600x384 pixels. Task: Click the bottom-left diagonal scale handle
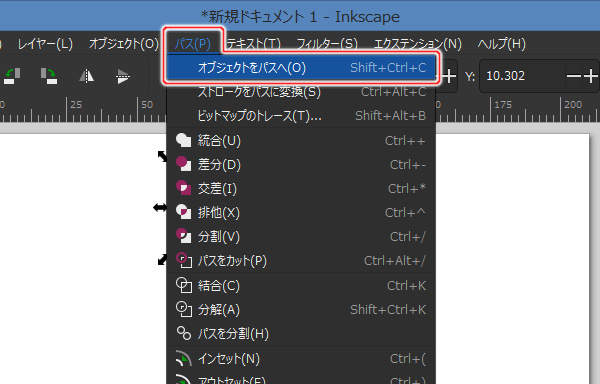[x=162, y=260]
